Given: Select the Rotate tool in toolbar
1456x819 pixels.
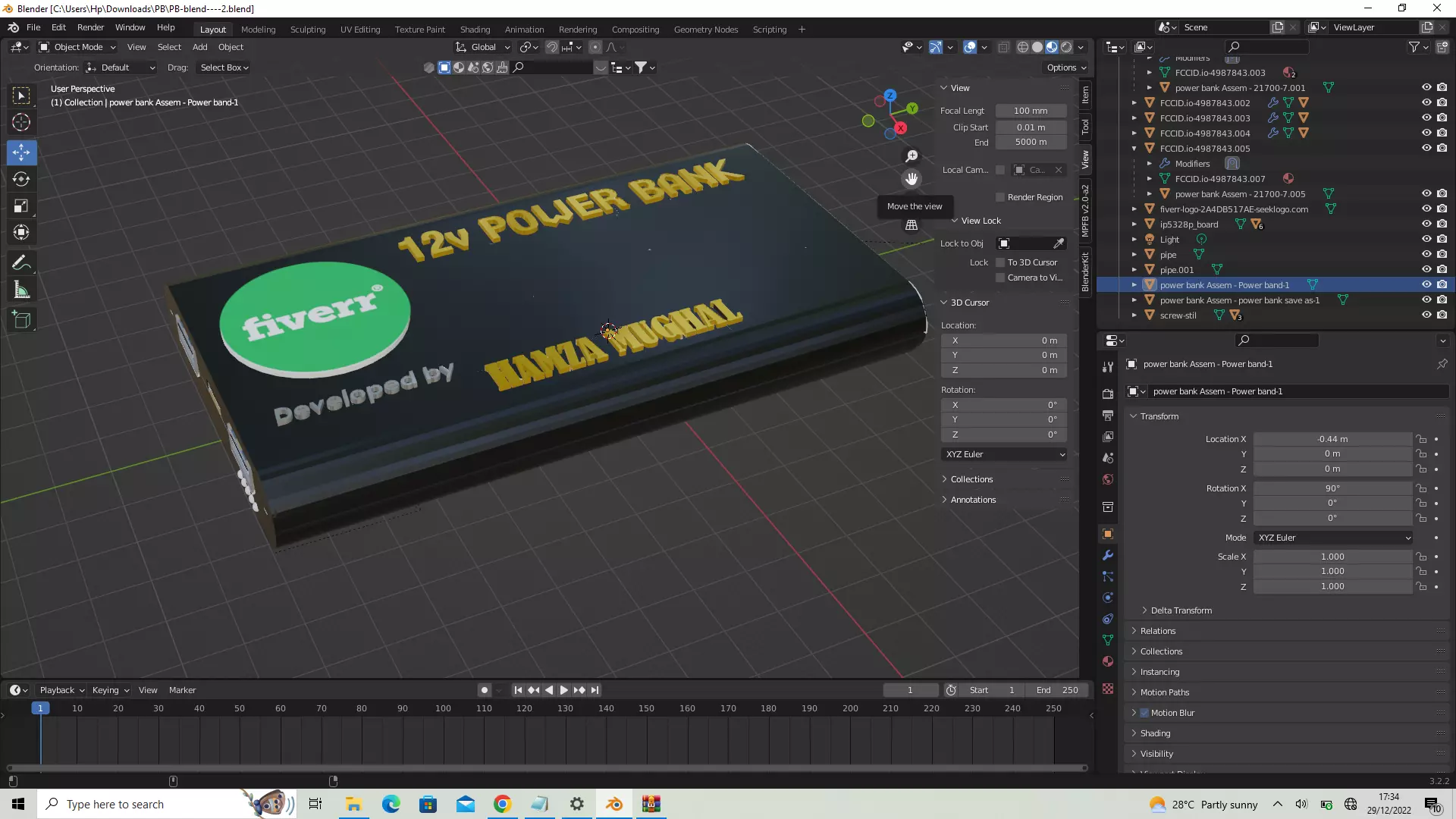Looking at the screenshot, I should pos(21,179).
